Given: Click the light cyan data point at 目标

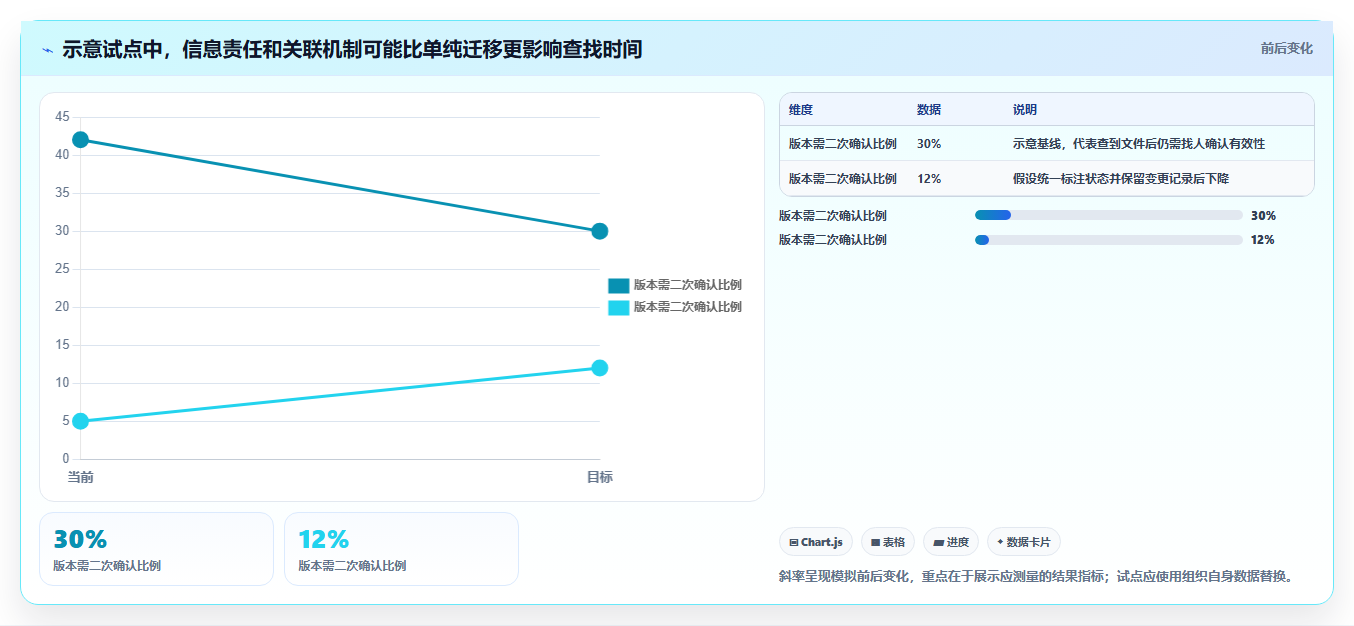Looking at the screenshot, I should (600, 368).
